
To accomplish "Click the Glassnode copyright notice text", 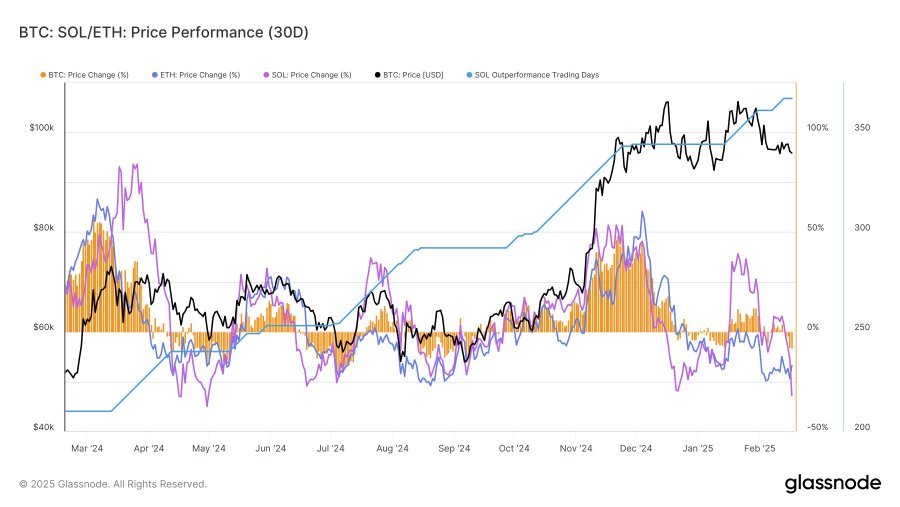I will [x=113, y=484].
